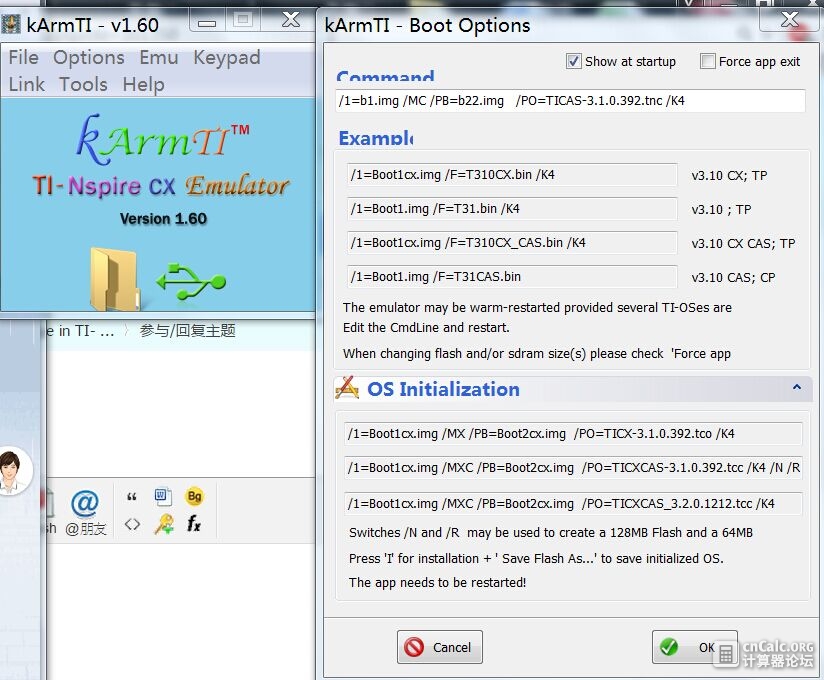Click the yellow Bg background icon
The image size is (824, 680).
(194, 496)
